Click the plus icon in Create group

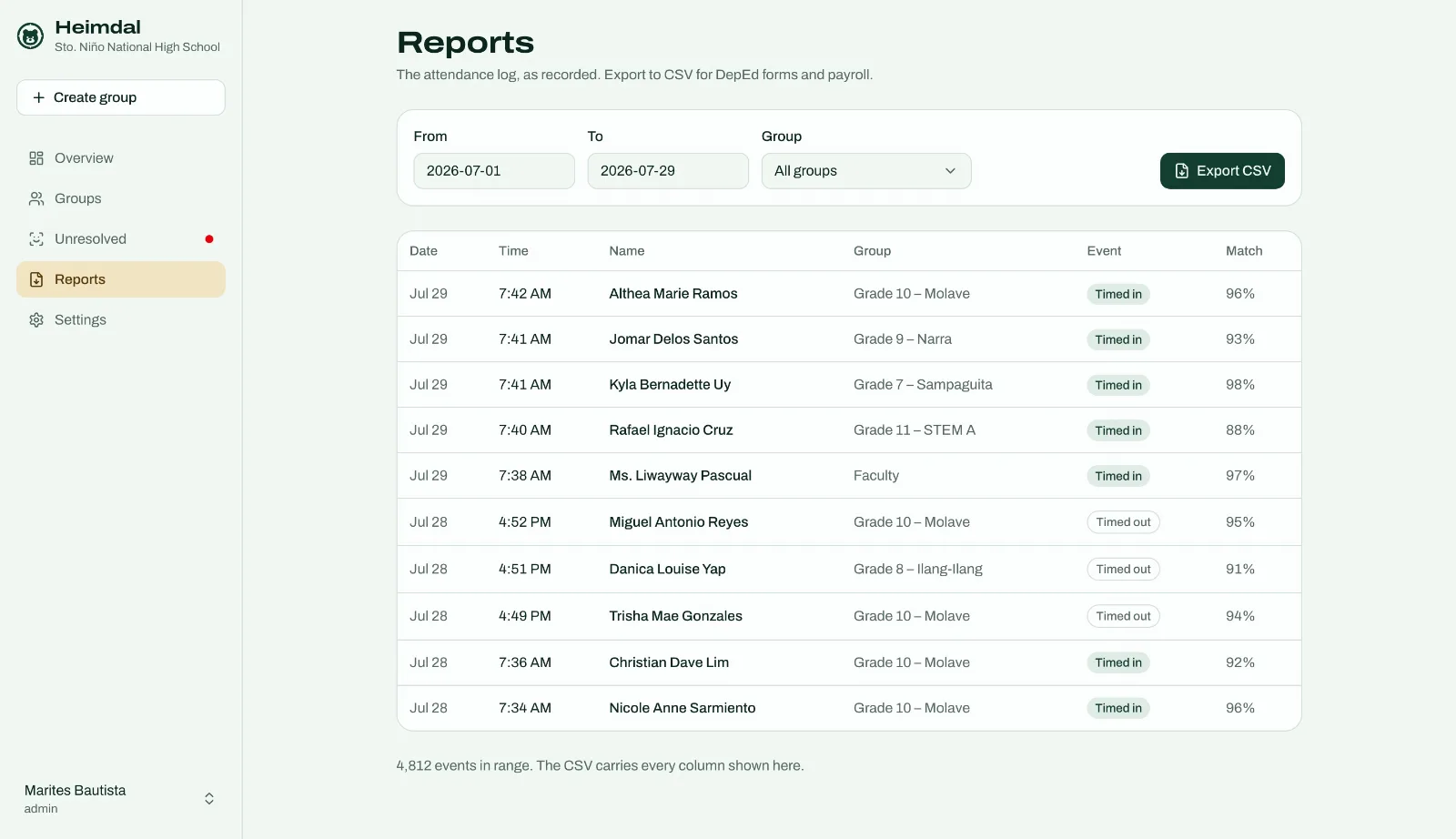38,97
